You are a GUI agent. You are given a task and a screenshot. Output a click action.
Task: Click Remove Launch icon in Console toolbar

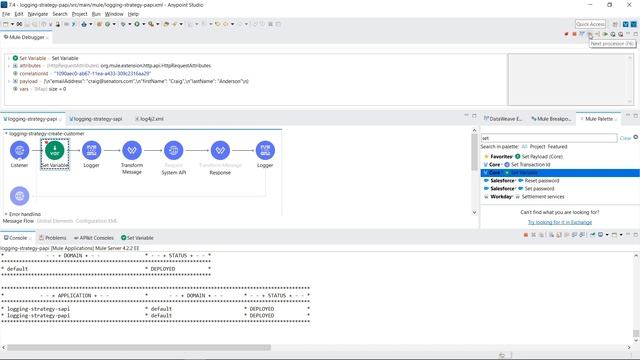(533, 235)
